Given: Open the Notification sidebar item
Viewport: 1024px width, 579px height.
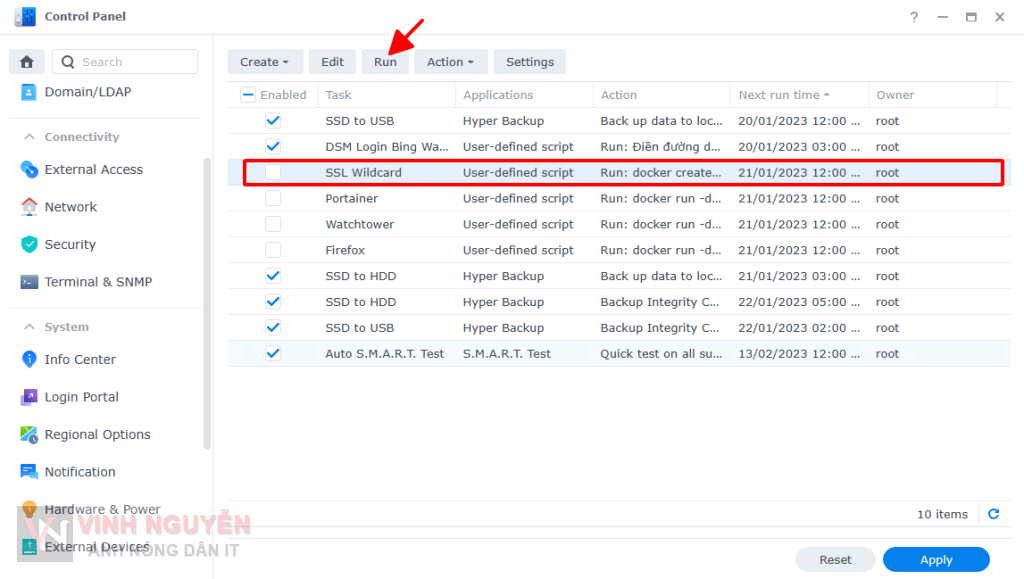Looking at the screenshot, I should [80, 472].
